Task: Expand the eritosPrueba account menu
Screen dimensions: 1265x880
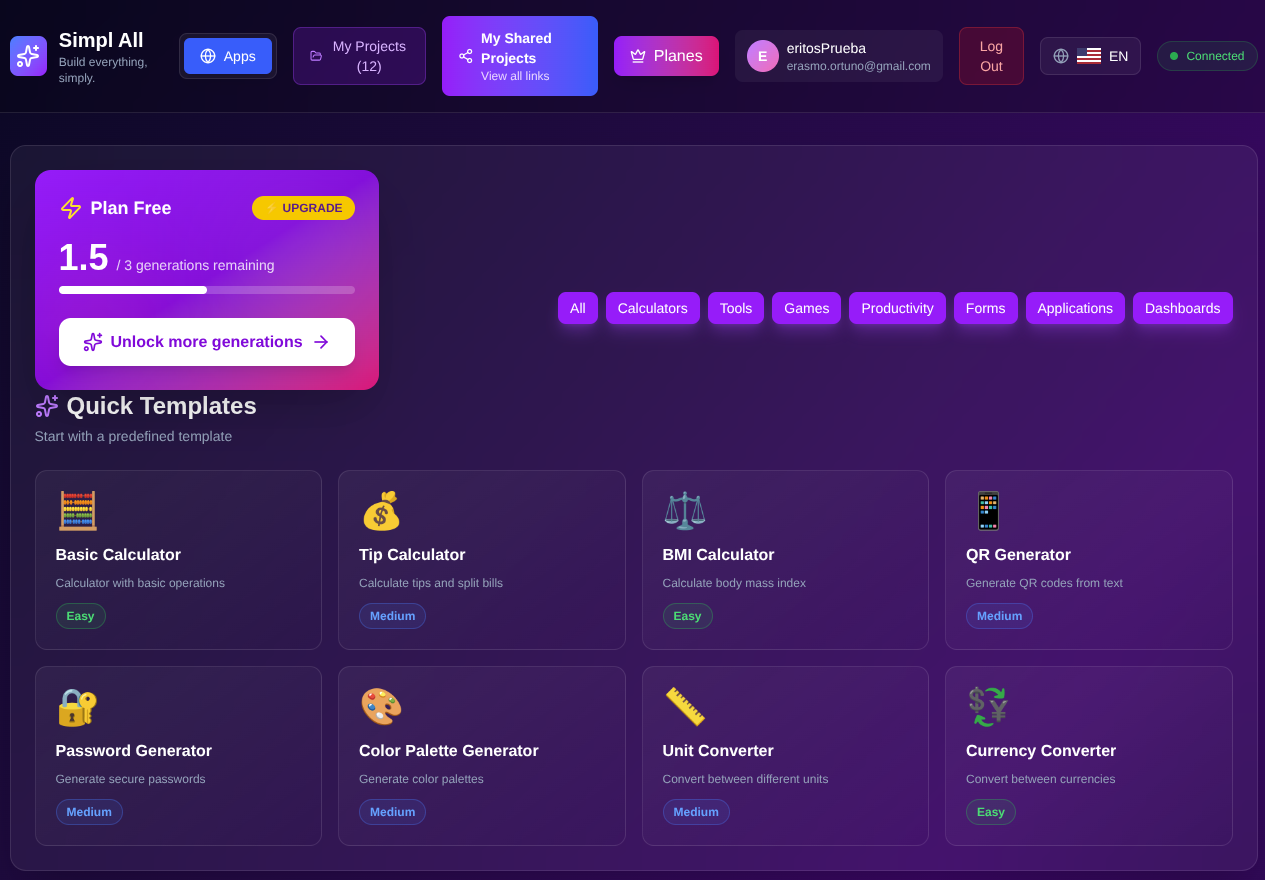Action: 838,56
